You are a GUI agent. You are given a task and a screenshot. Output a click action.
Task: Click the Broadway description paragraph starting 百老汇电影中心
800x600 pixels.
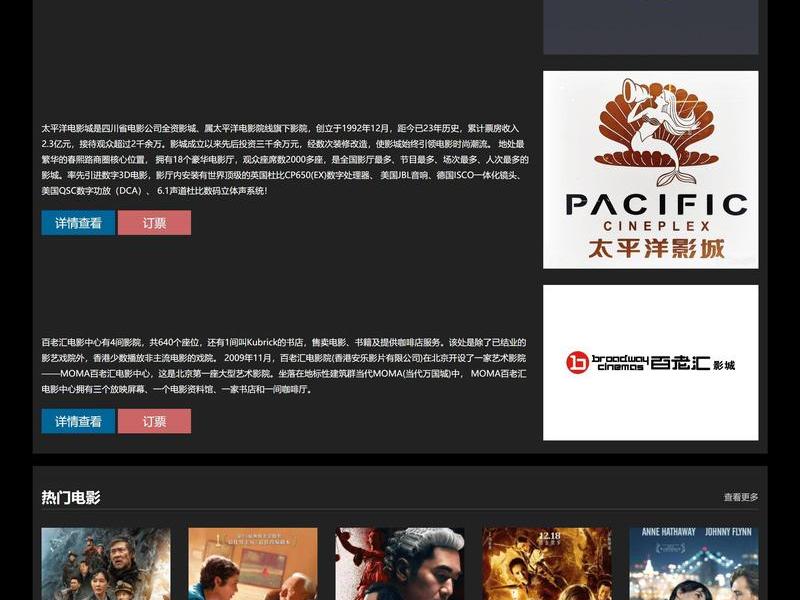pyautogui.click(x=284, y=366)
